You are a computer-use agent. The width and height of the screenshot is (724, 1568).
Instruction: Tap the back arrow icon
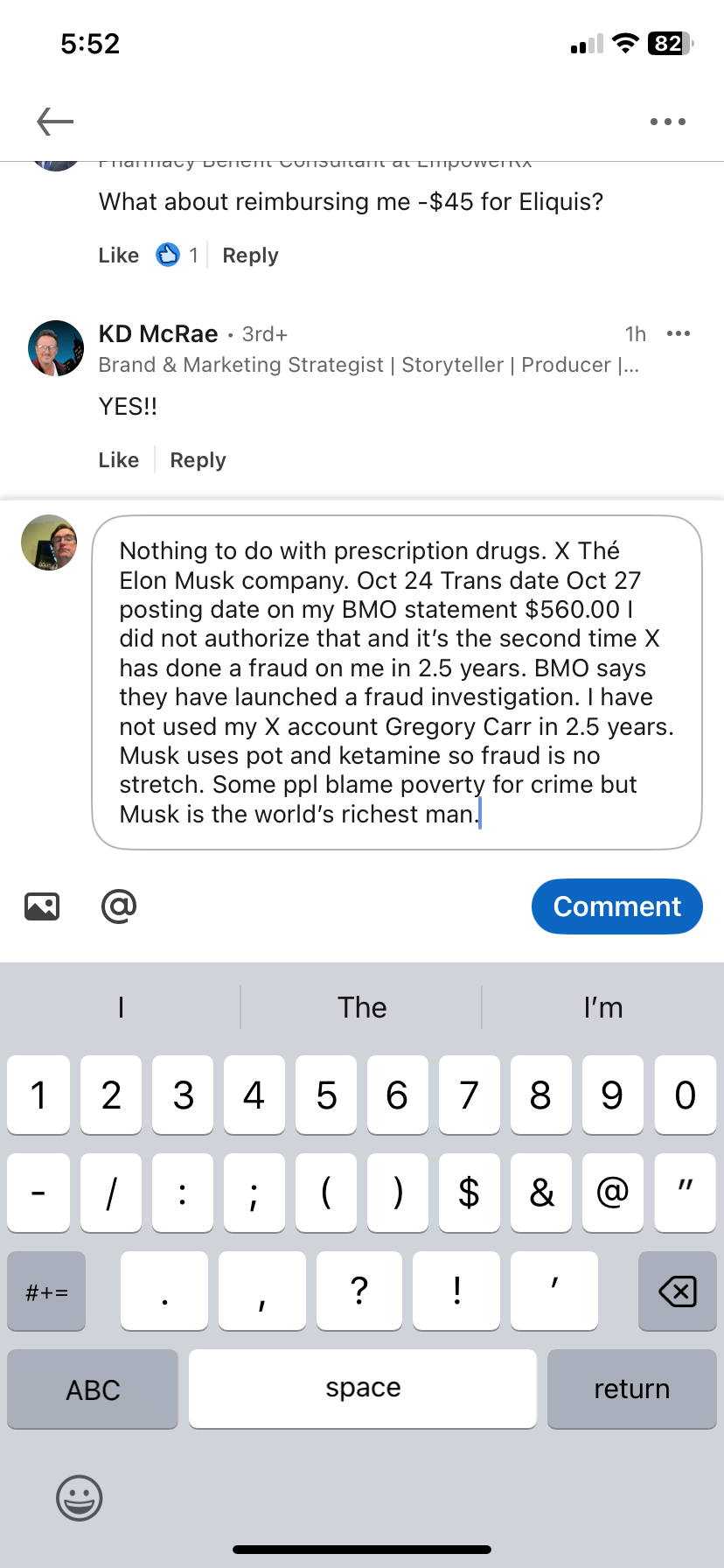coord(55,122)
